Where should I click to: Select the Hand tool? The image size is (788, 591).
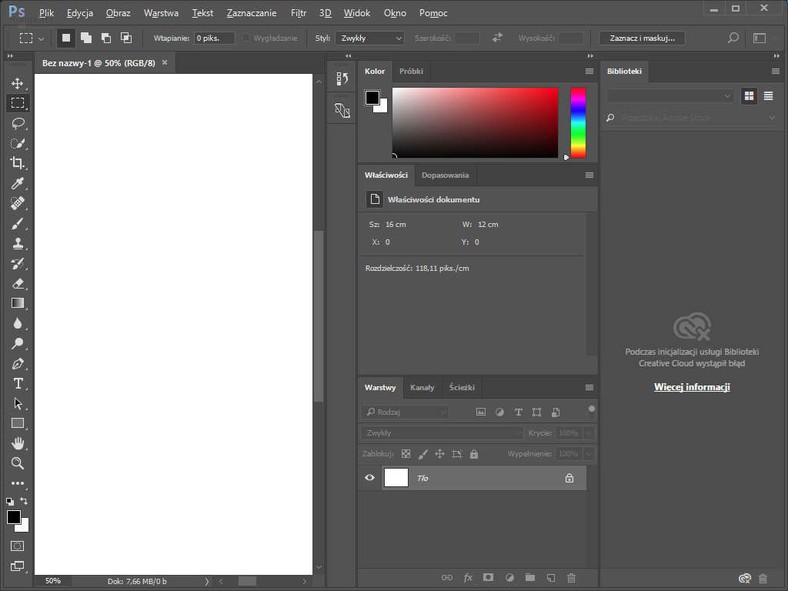17,443
